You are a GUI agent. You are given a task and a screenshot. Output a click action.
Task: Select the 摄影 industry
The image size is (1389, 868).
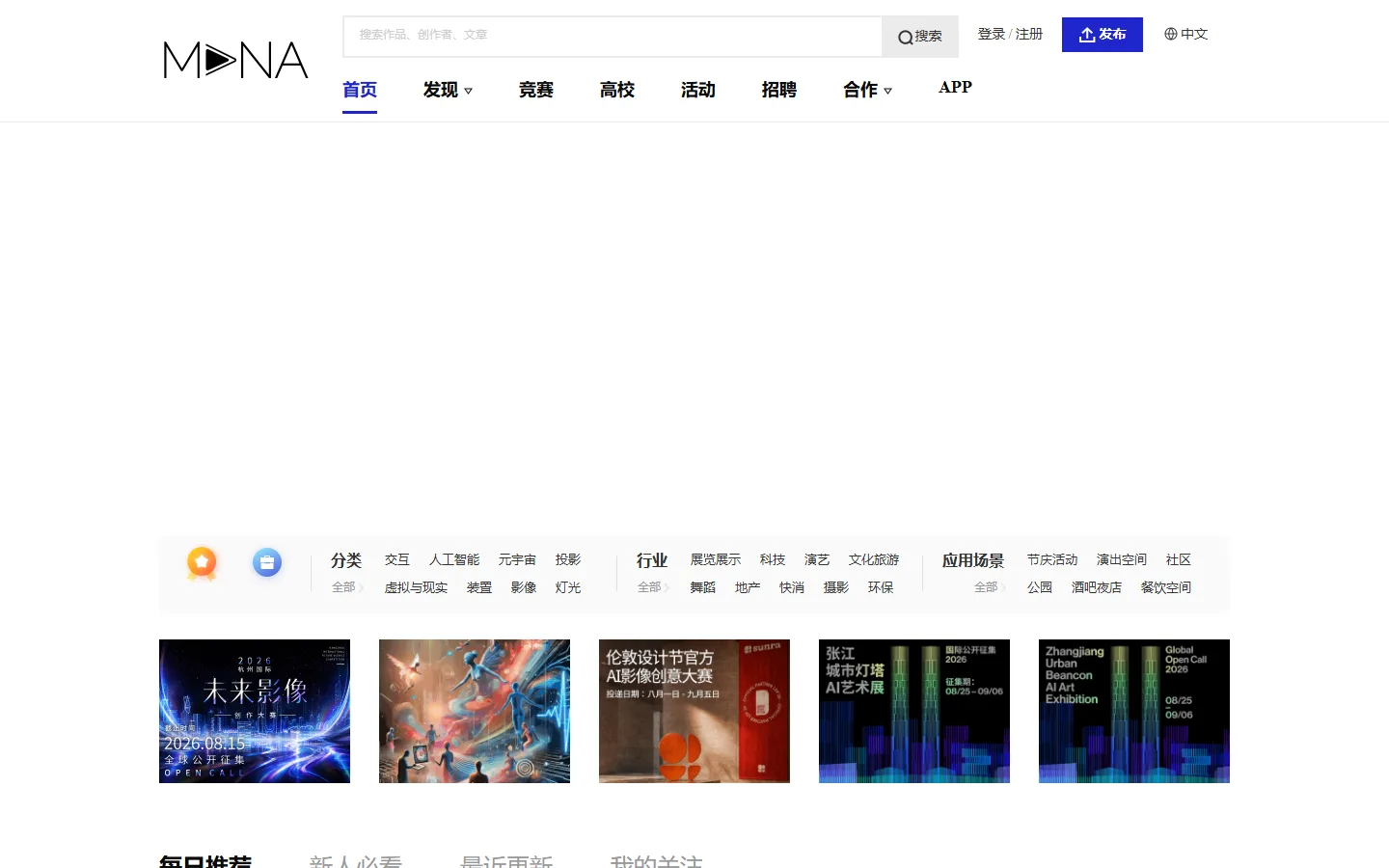coord(836,587)
